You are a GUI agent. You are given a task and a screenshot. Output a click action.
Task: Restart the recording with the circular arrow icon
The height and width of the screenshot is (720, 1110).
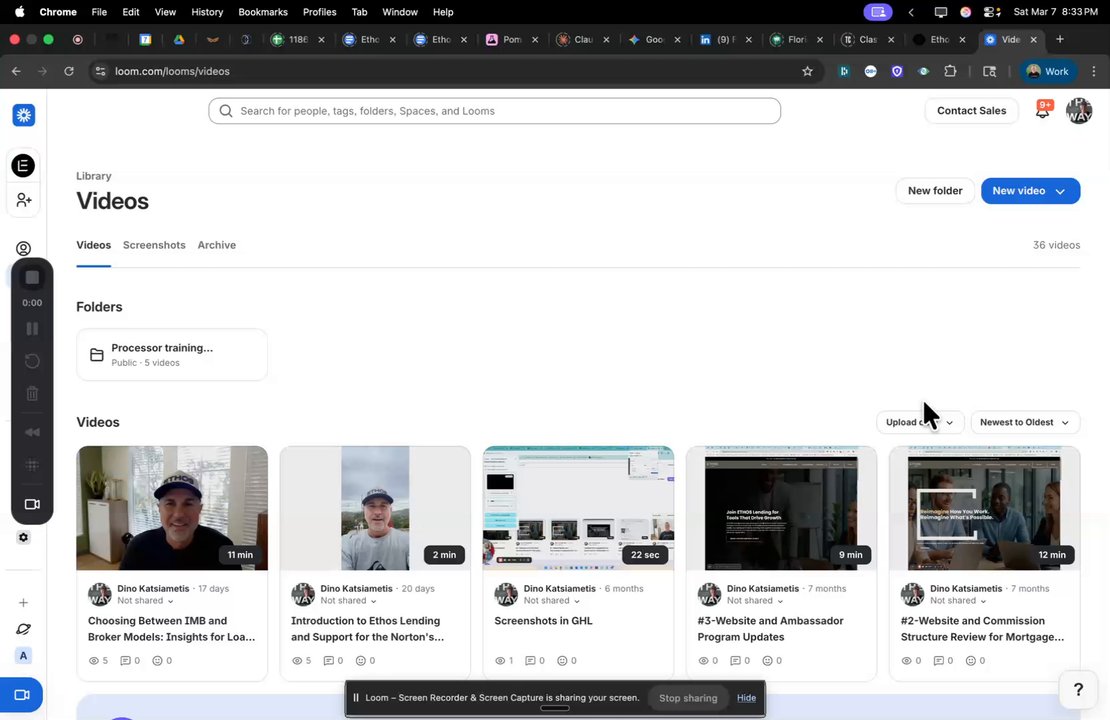pyautogui.click(x=32, y=361)
